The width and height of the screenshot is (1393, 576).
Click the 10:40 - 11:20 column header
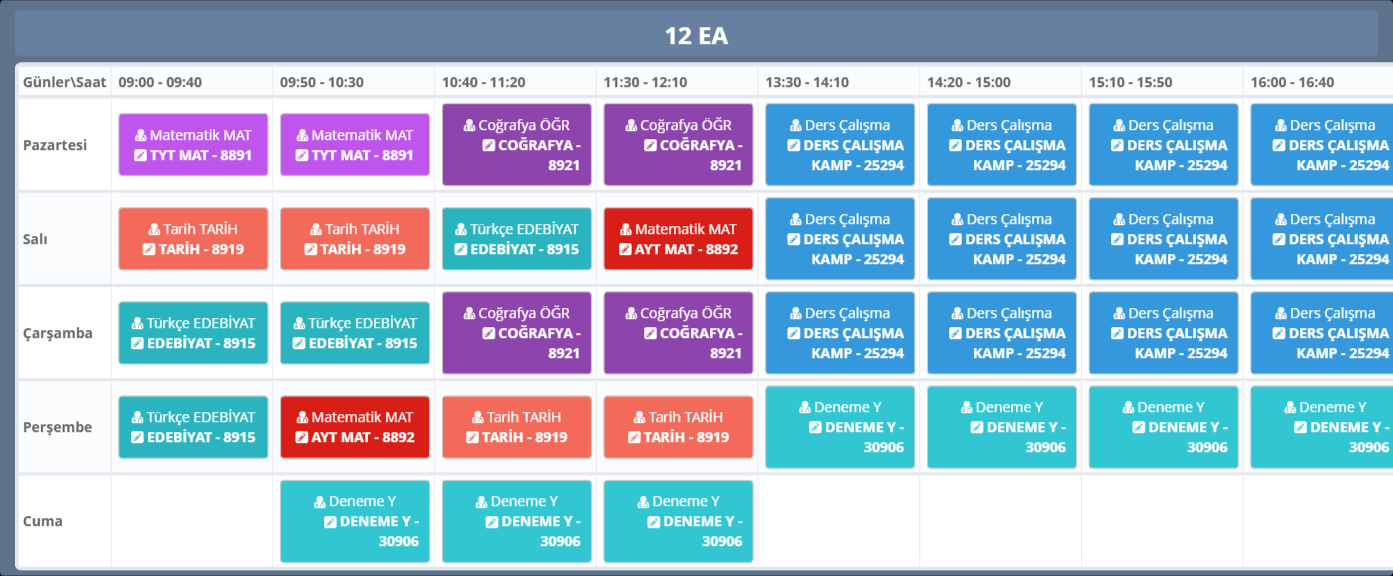pyautogui.click(x=483, y=82)
